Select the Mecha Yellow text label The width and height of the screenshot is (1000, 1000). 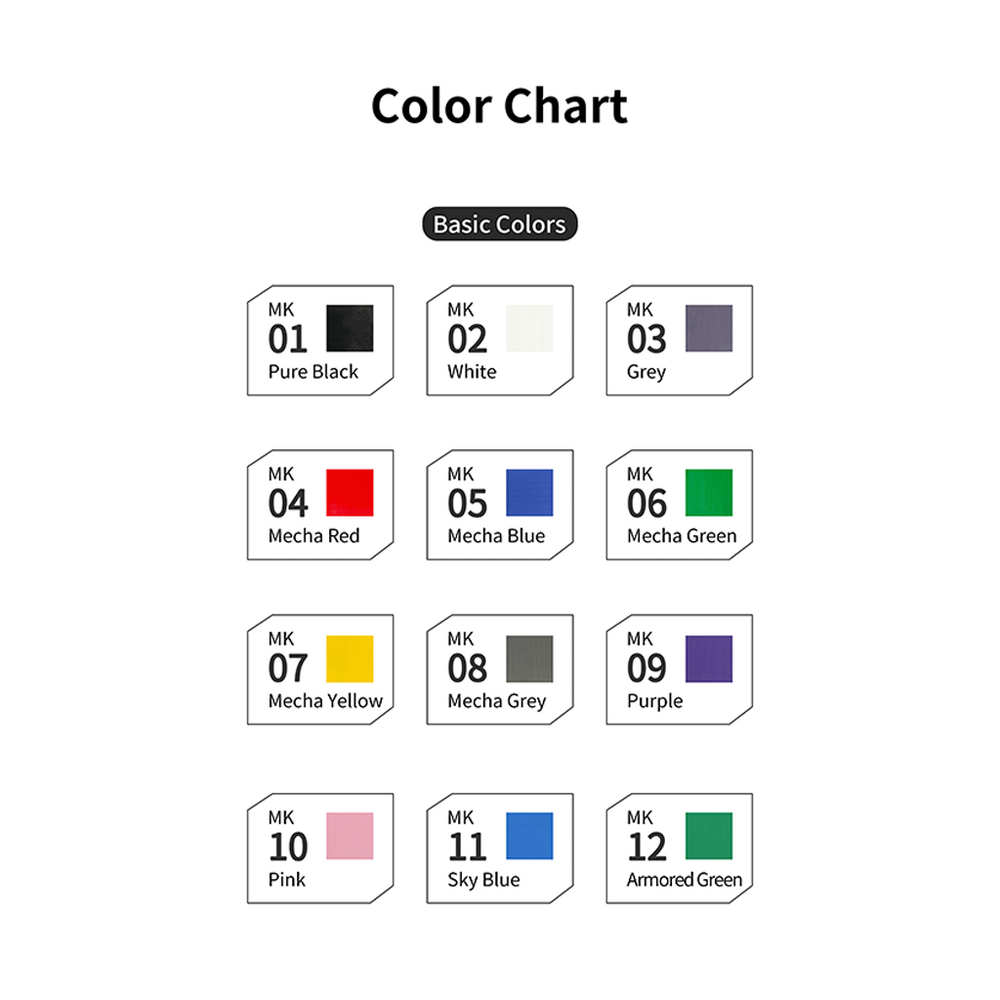325,701
